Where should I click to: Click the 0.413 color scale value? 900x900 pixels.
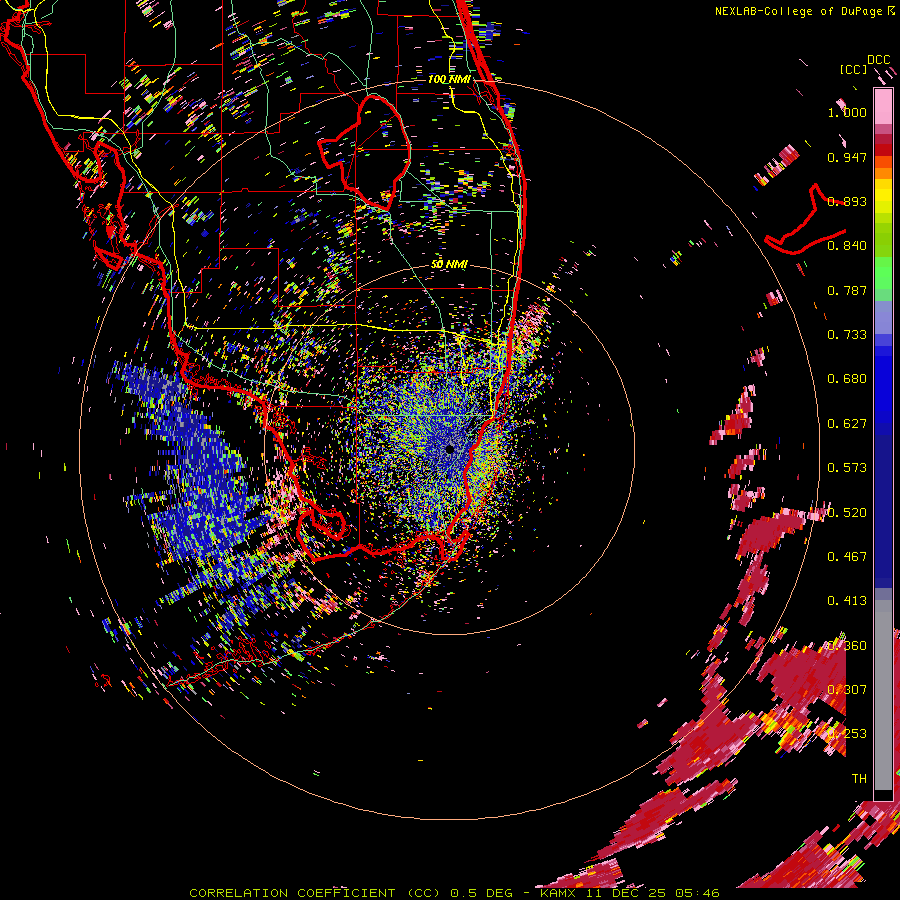click(x=847, y=601)
